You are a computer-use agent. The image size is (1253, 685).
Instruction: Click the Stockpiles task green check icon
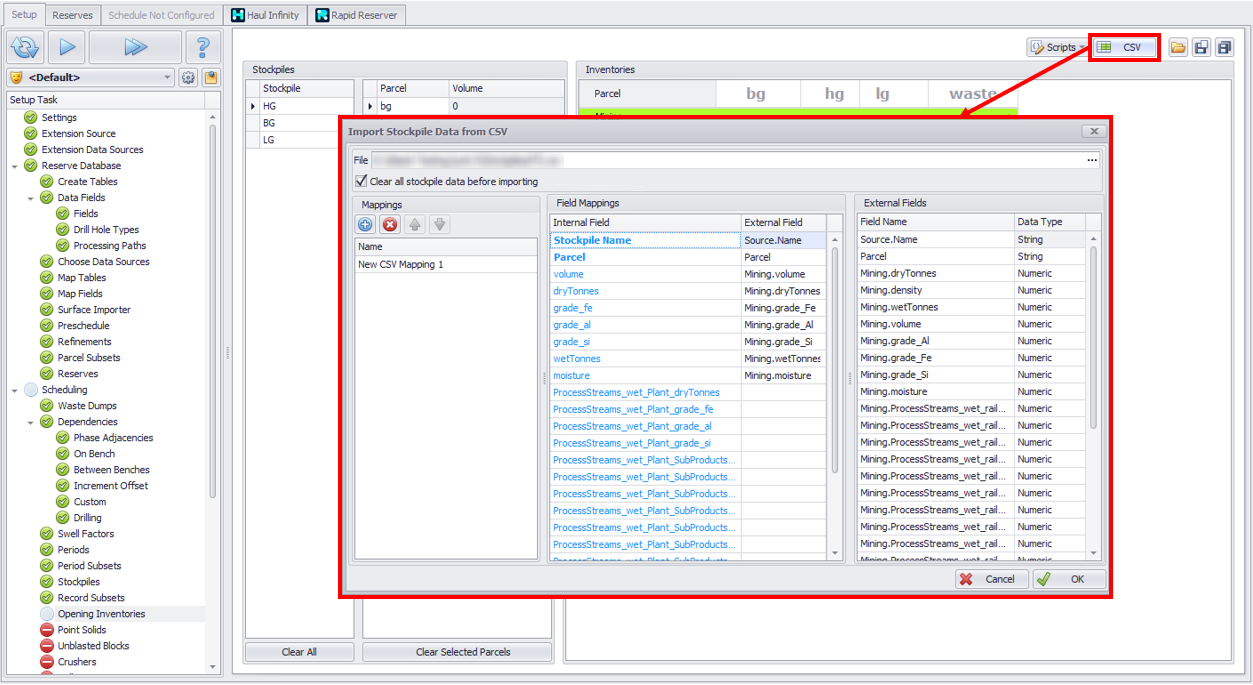[47, 582]
